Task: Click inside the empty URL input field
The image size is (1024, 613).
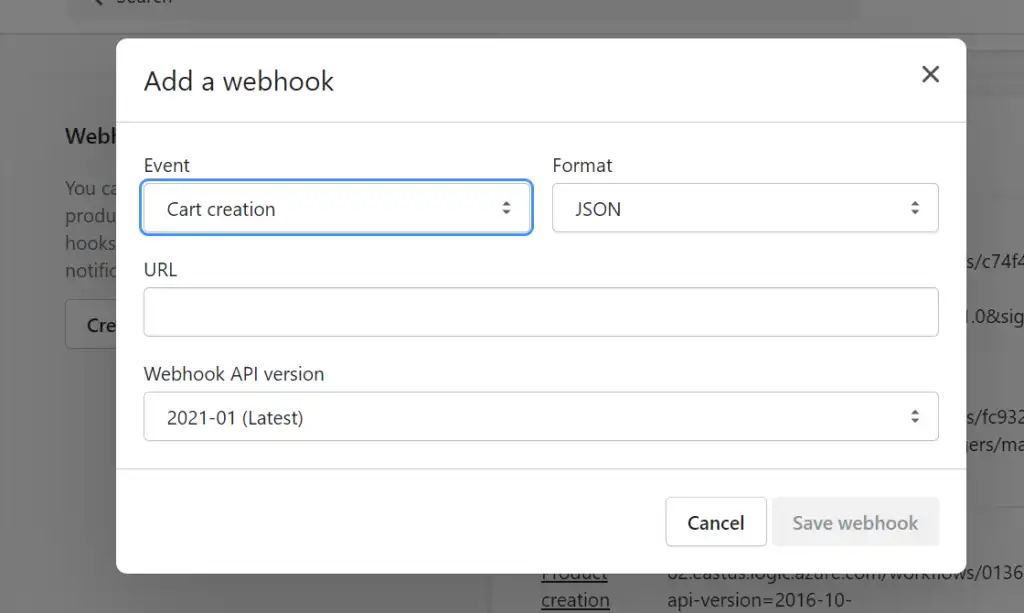Action: (540, 312)
